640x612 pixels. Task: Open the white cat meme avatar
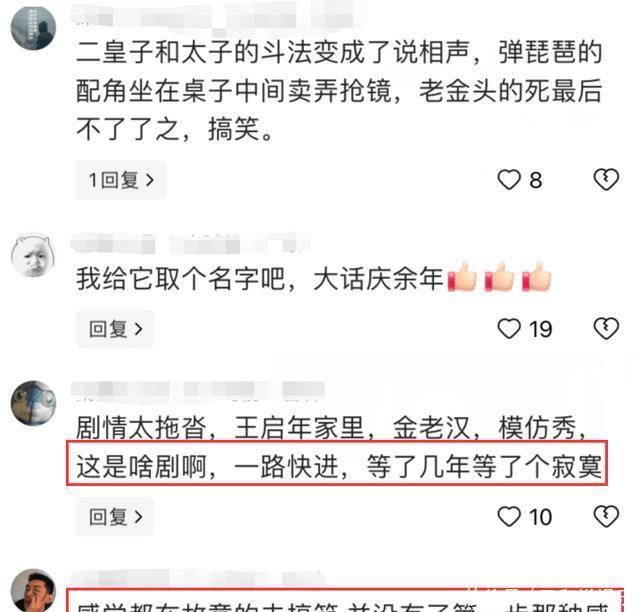click(33, 255)
